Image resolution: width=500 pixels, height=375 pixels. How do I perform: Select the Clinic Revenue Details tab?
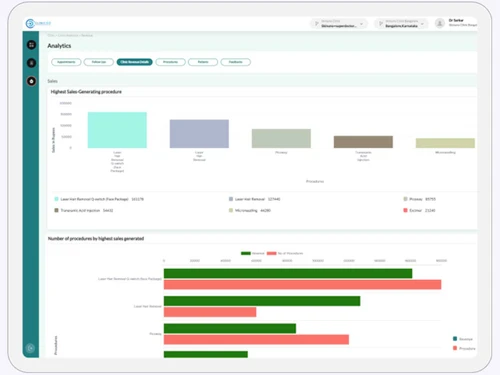click(x=134, y=62)
